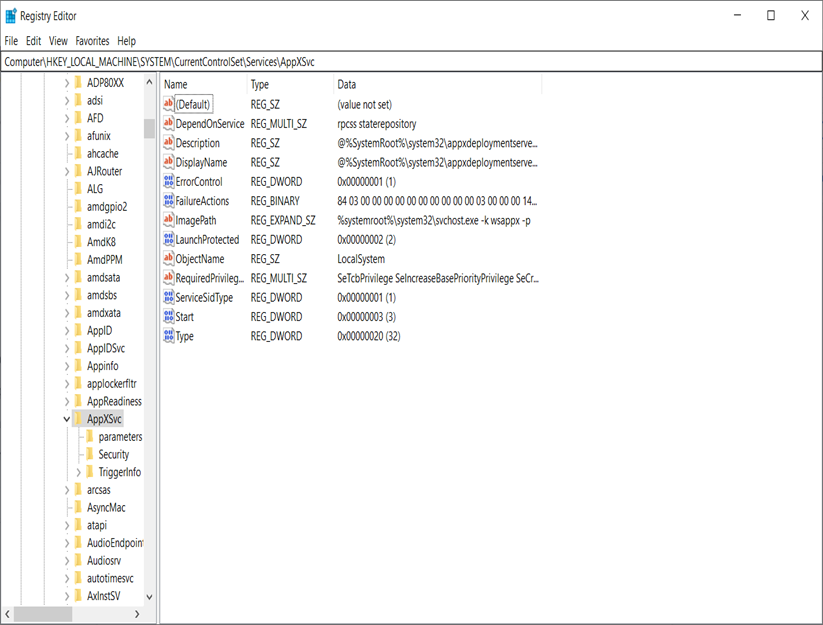823x625 pixels.
Task: Click the DWORD icon beside LaunchProtected
Action: click(x=168, y=239)
